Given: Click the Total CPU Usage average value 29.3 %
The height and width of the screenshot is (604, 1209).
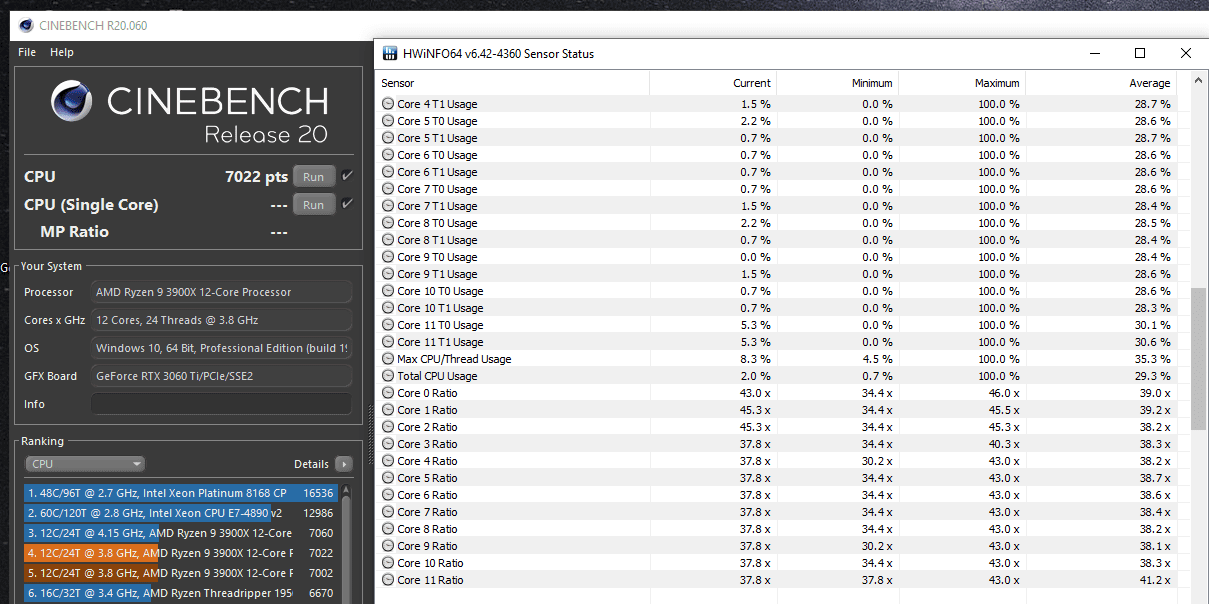Looking at the screenshot, I should click(1150, 376).
